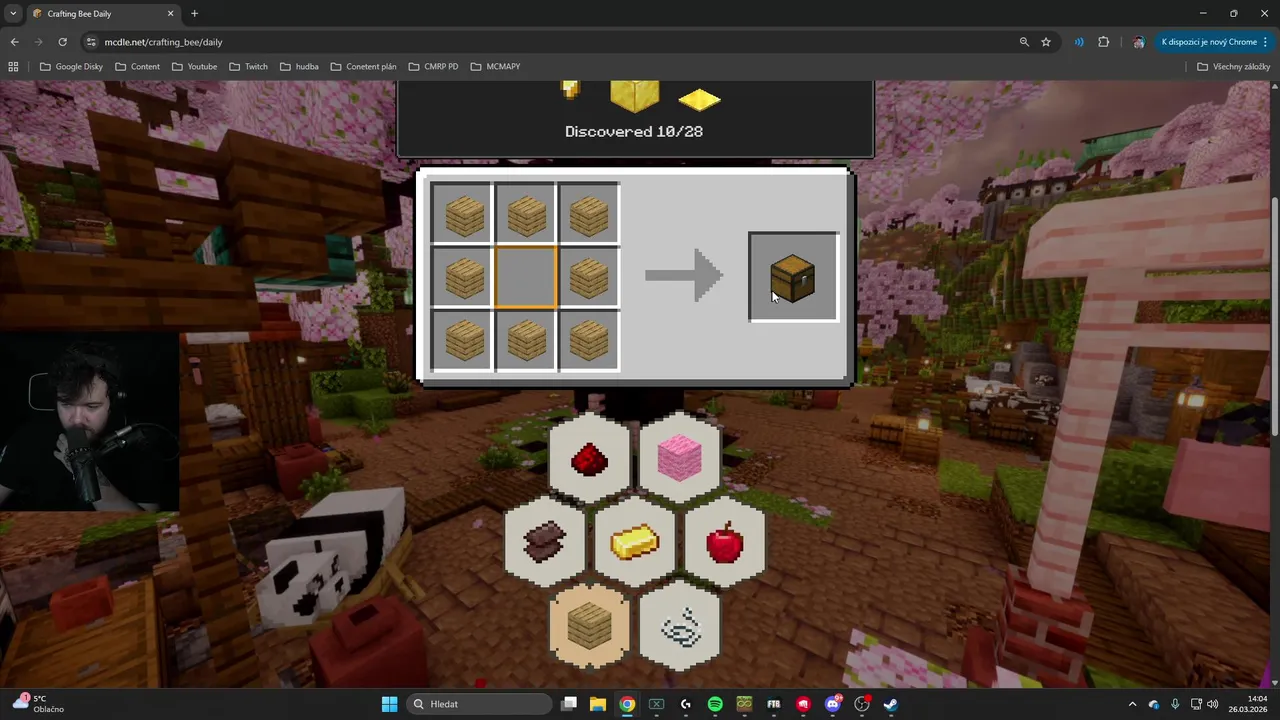Select the red apple ingredient hexagon
This screenshot has height=720, width=1280.
725,542
